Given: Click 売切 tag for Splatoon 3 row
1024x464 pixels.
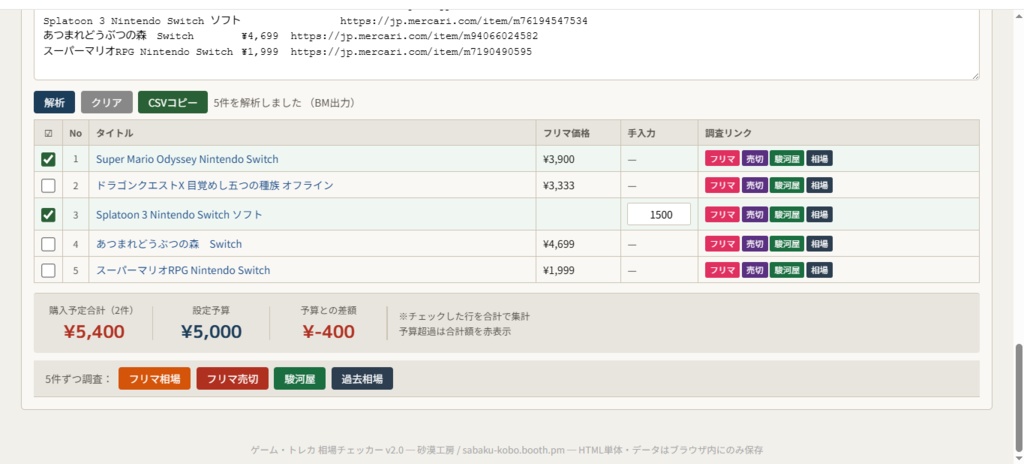Looking at the screenshot, I should tap(754, 214).
